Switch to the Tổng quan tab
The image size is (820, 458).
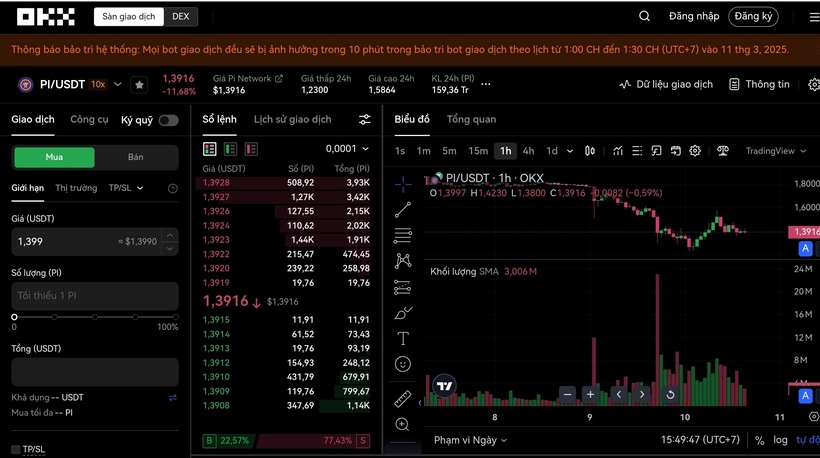[471, 120]
